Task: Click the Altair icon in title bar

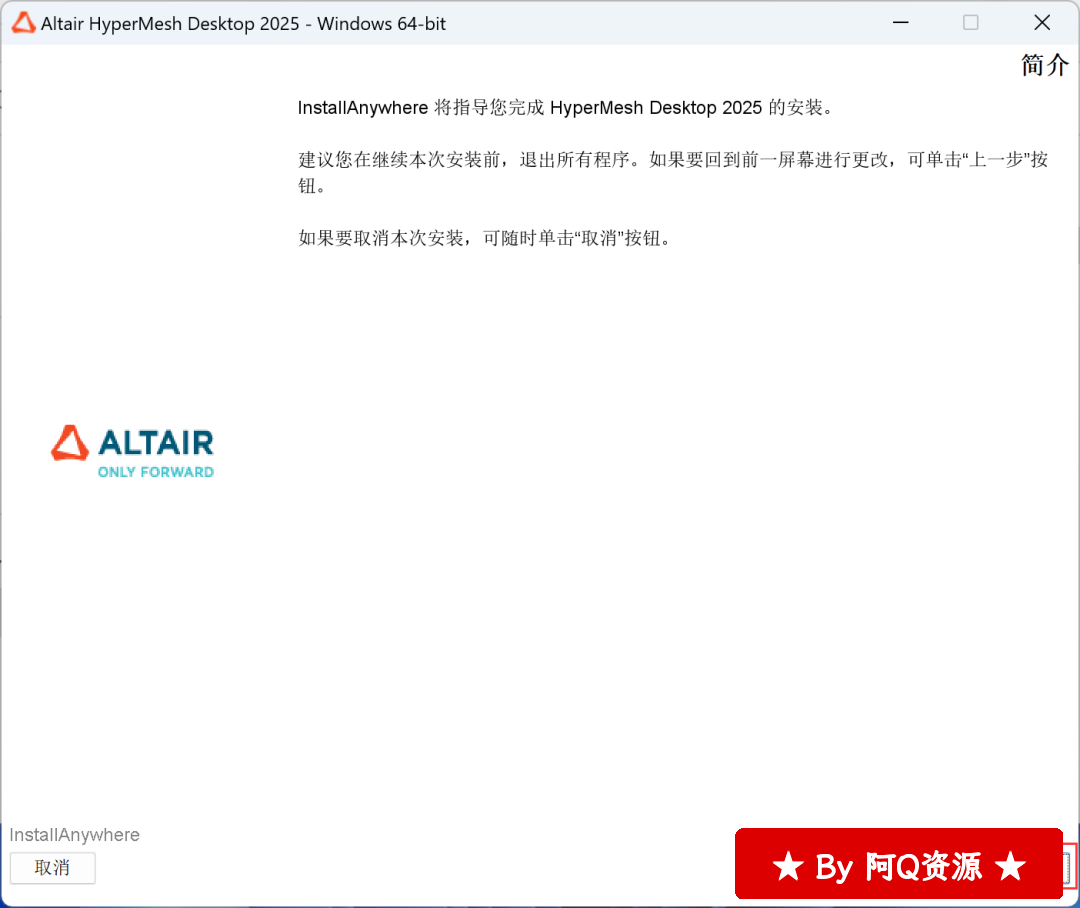Action: [x=23, y=23]
